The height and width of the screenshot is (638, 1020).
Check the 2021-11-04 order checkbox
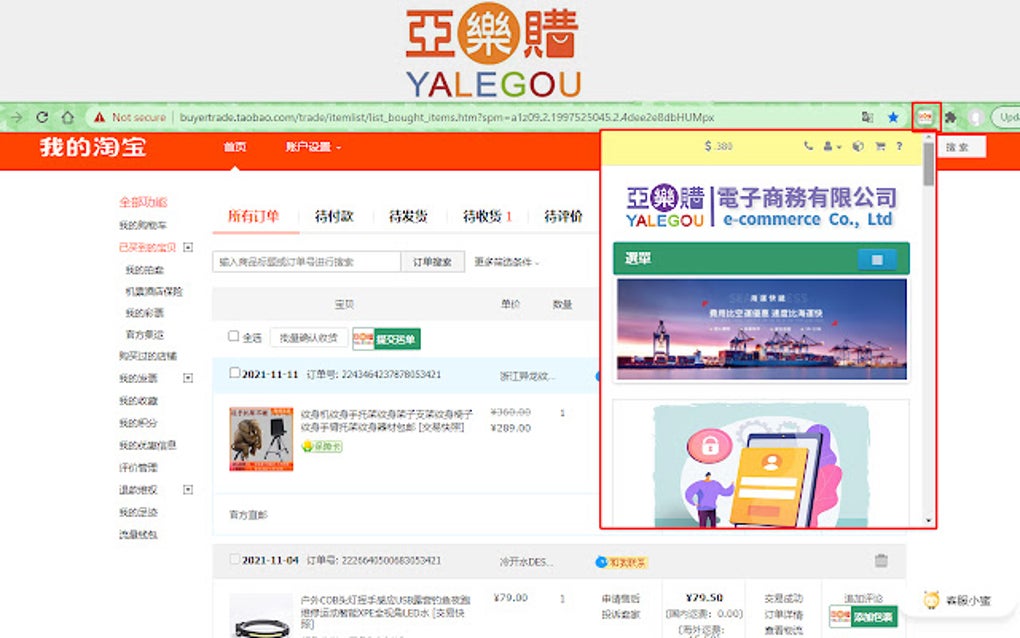(x=235, y=559)
